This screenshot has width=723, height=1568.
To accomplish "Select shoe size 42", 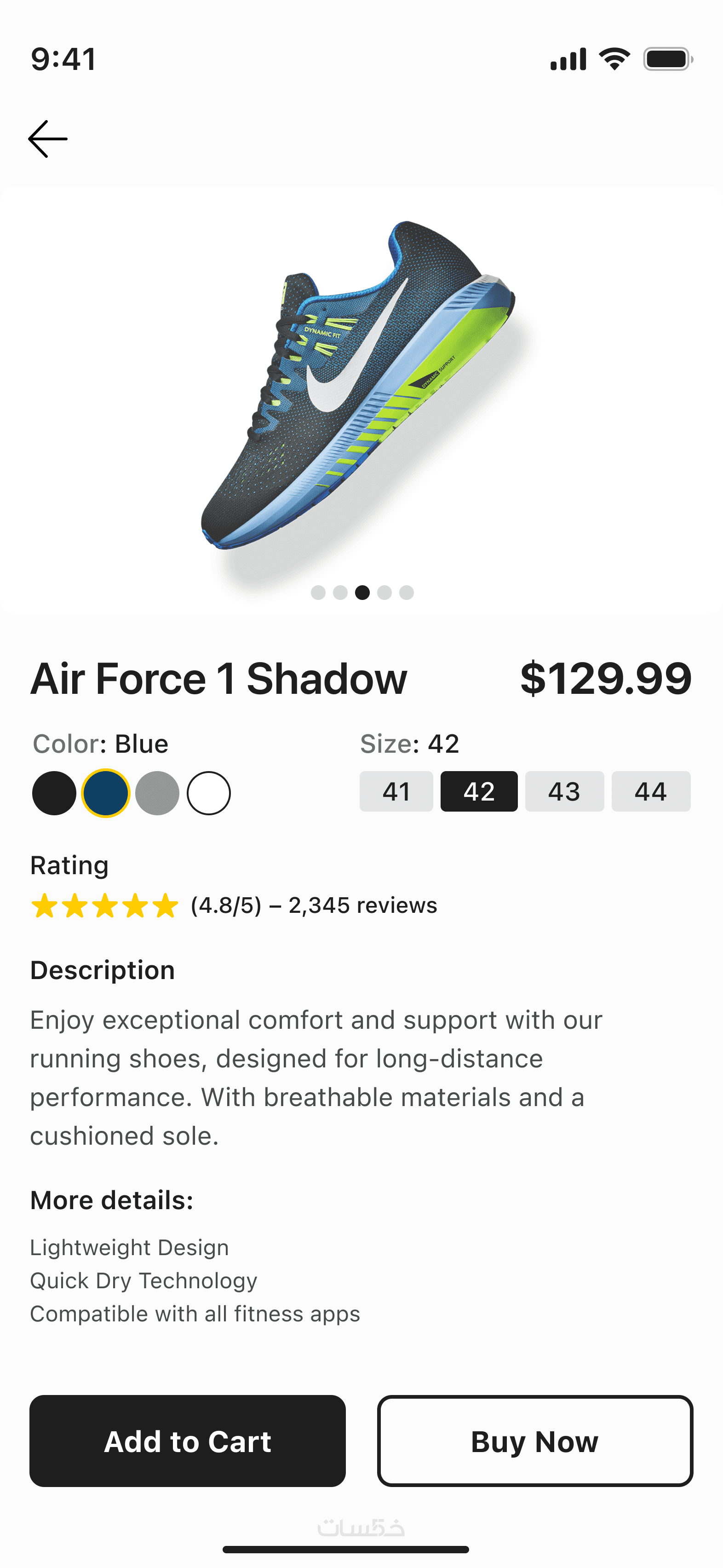I will 479,791.
